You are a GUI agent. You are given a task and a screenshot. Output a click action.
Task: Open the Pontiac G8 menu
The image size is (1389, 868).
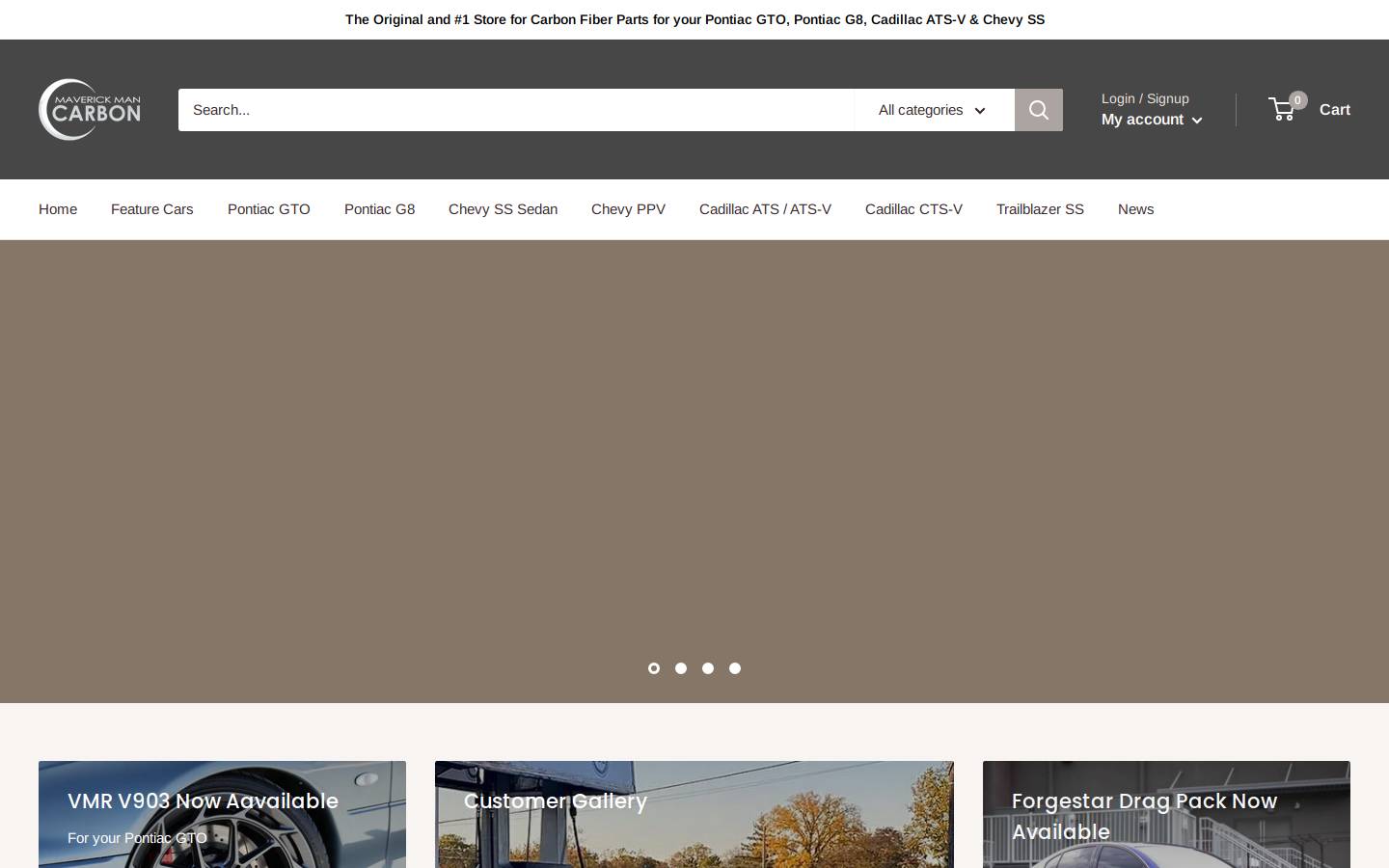click(379, 209)
